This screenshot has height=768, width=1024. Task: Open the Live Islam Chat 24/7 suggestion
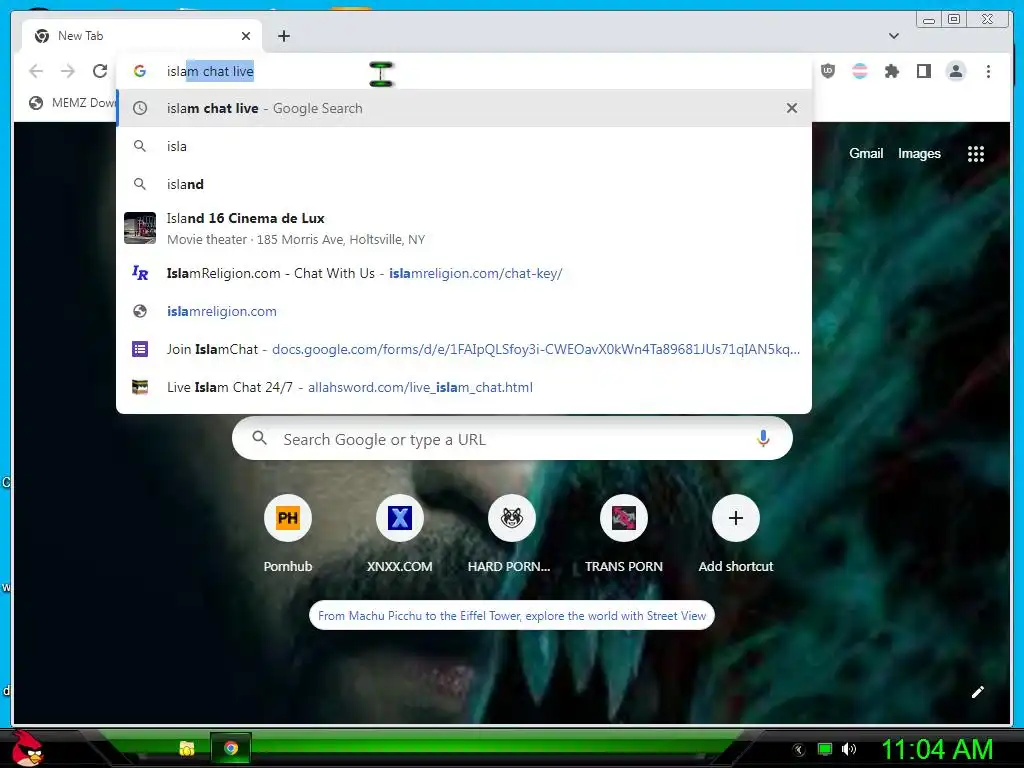464,387
